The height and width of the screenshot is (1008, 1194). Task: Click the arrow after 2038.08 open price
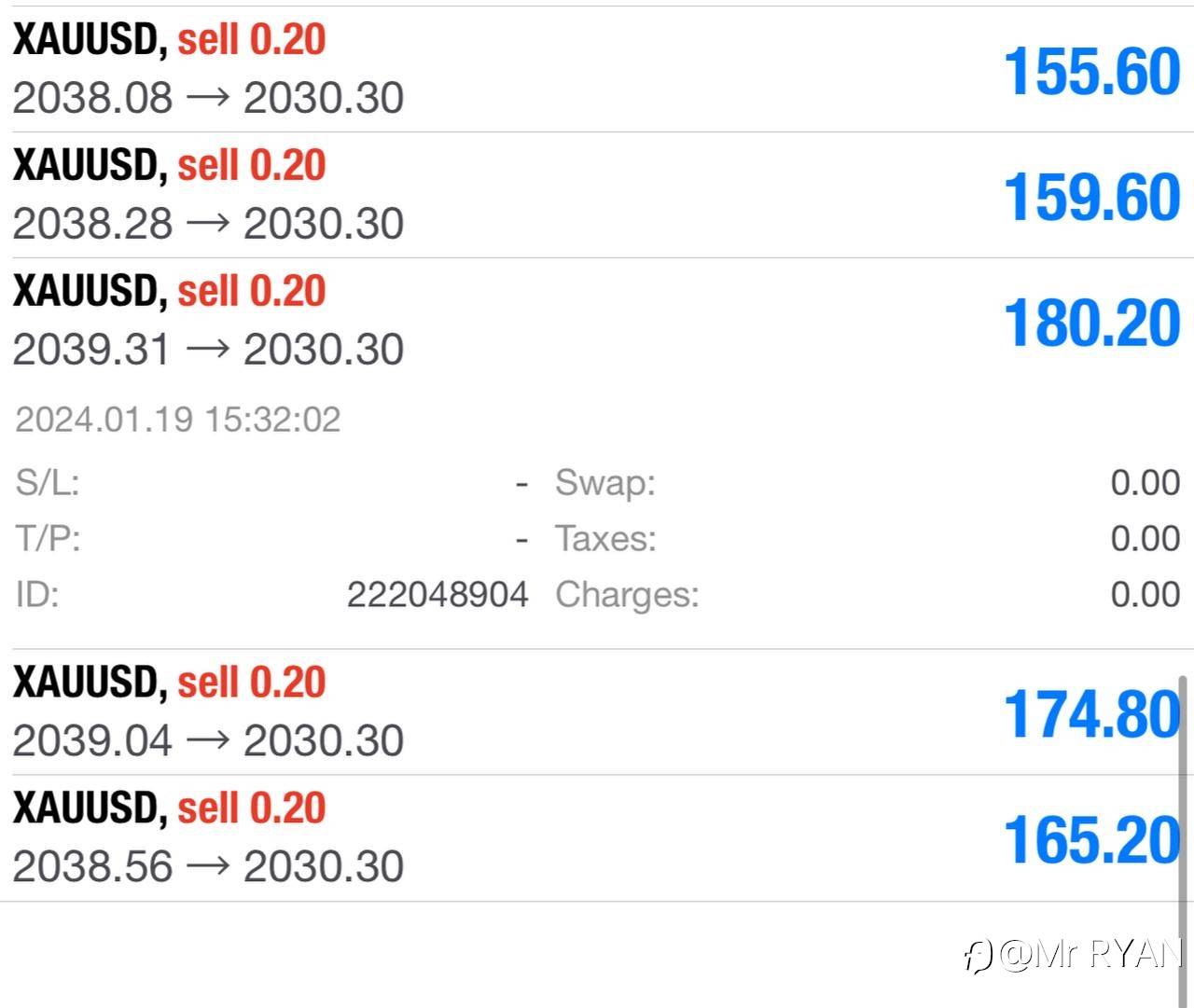207,97
